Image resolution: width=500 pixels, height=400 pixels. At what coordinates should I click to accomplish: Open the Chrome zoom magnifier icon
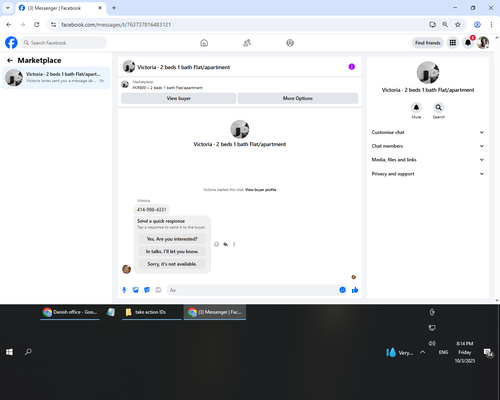pos(445,25)
